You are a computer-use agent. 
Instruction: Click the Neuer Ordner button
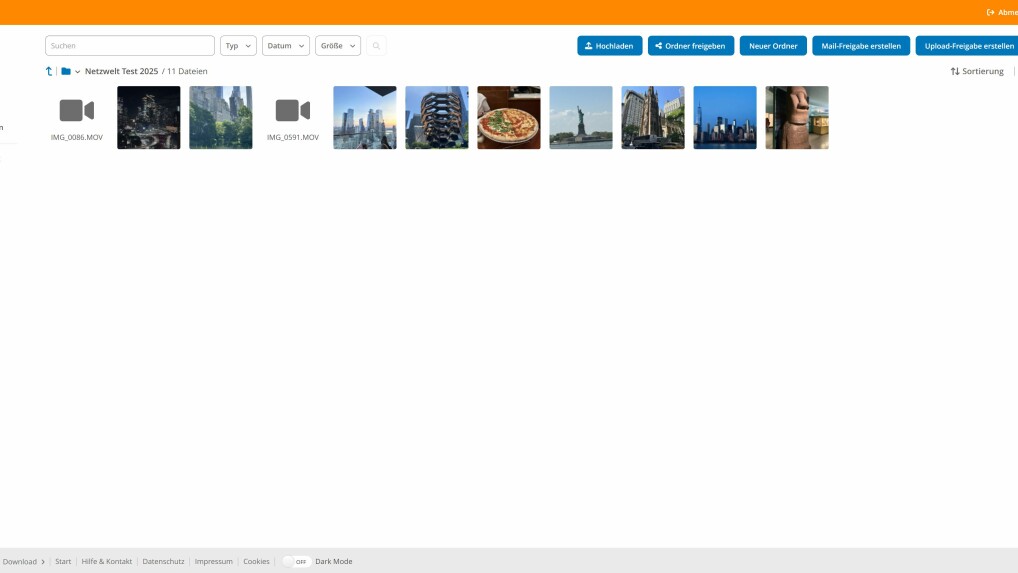click(773, 46)
